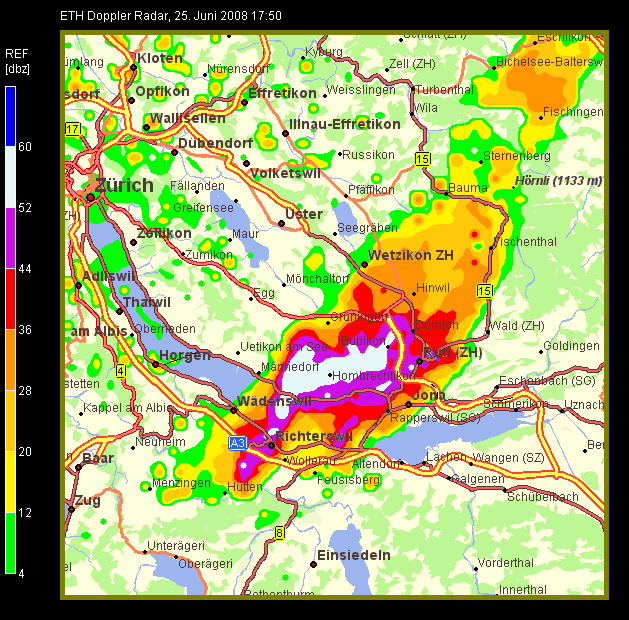
Task: Click the Turbenthal label
Action: pyautogui.click(x=444, y=89)
